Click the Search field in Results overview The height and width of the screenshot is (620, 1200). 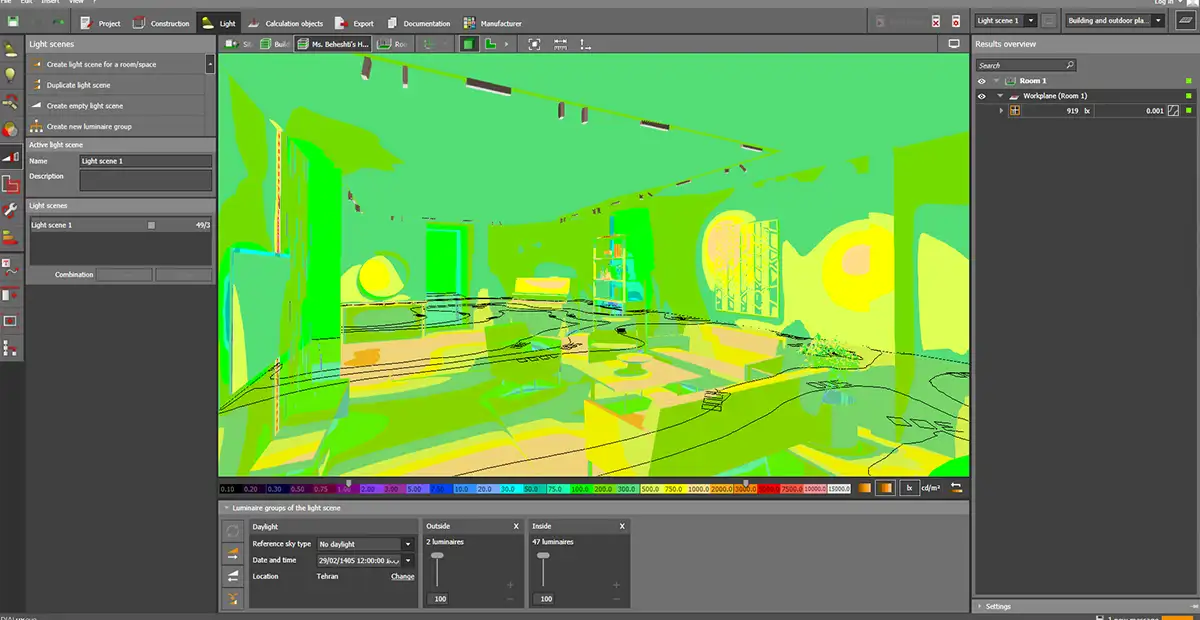tap(1027, 65)
